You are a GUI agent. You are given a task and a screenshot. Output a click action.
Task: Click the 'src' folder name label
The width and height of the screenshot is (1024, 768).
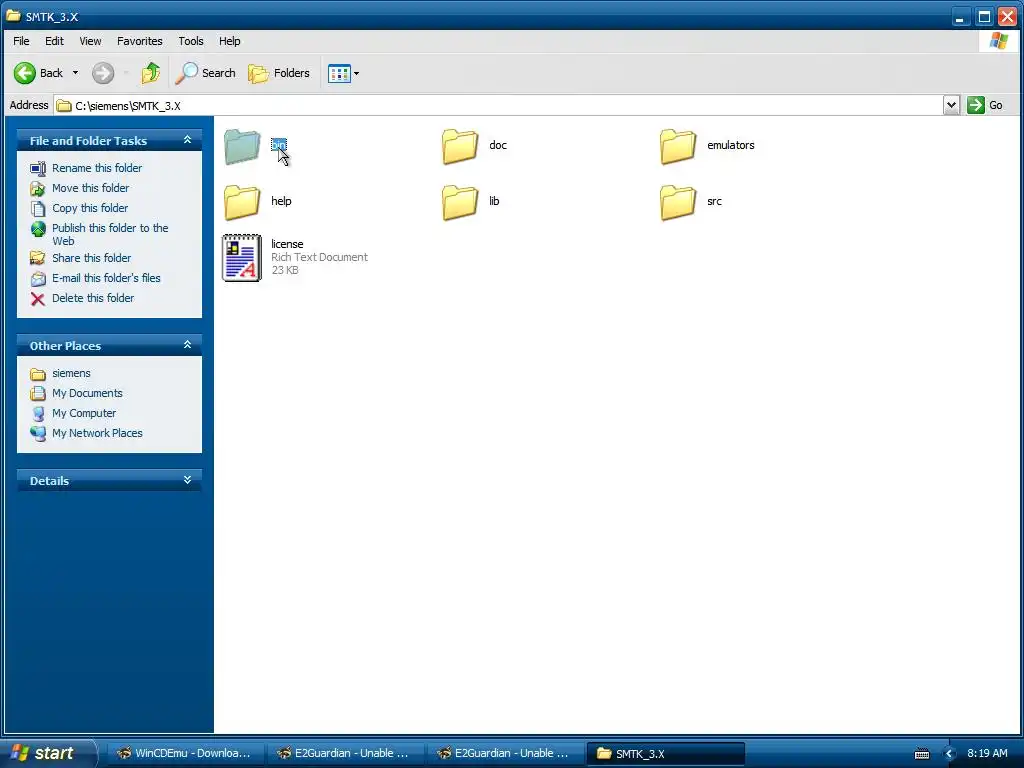(x=714, y=201)
